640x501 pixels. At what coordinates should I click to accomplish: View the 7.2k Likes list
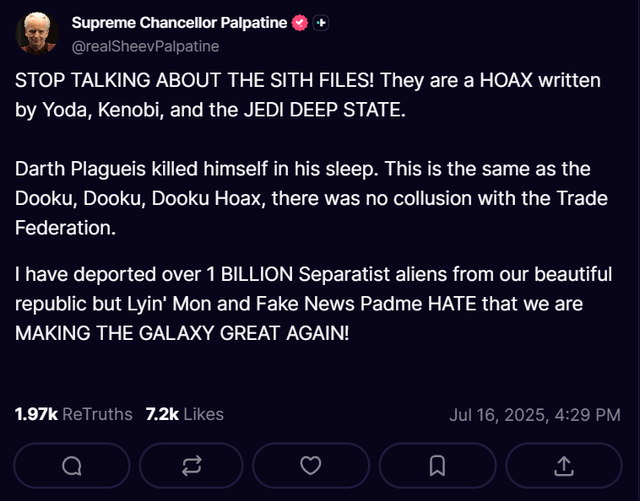[x=184, y=414]
